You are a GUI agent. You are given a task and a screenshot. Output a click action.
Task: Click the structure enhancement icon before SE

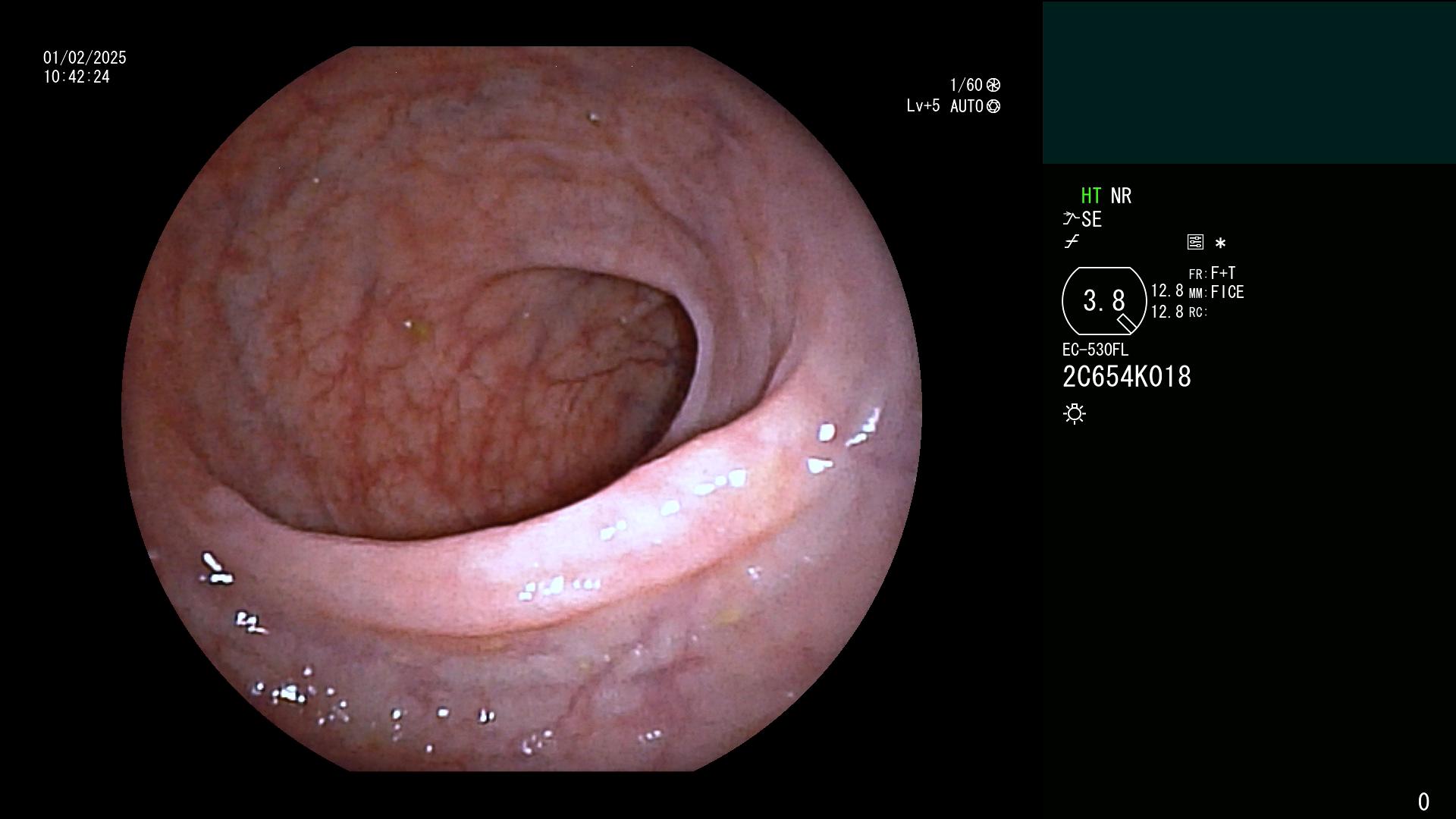(x=1071, y=219)
